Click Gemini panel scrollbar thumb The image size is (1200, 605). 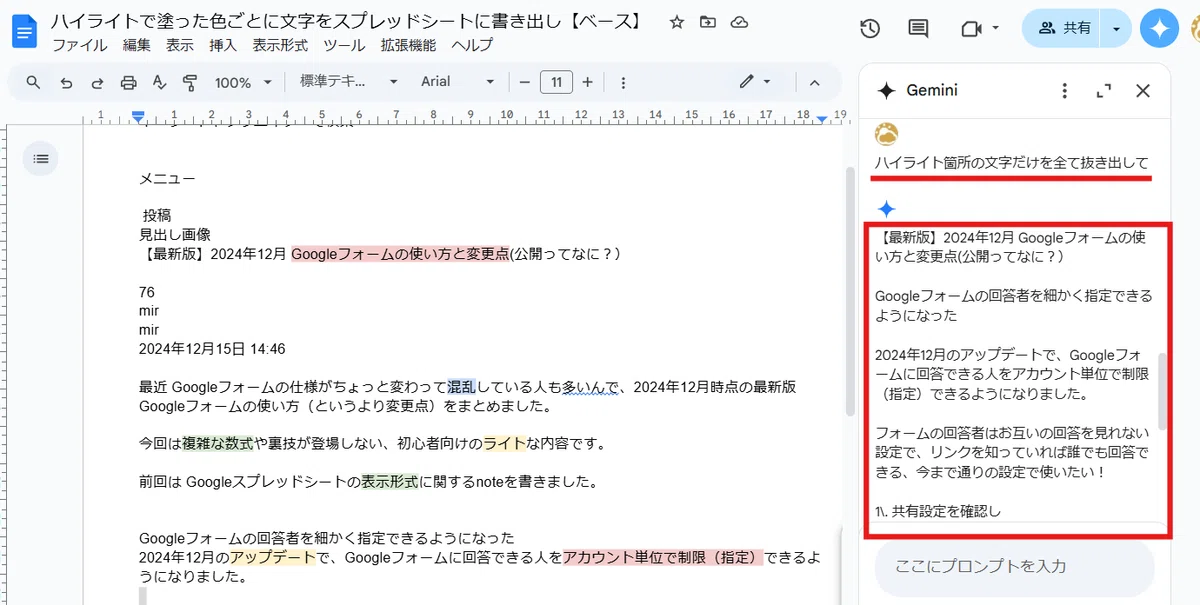click(1161, 391)
